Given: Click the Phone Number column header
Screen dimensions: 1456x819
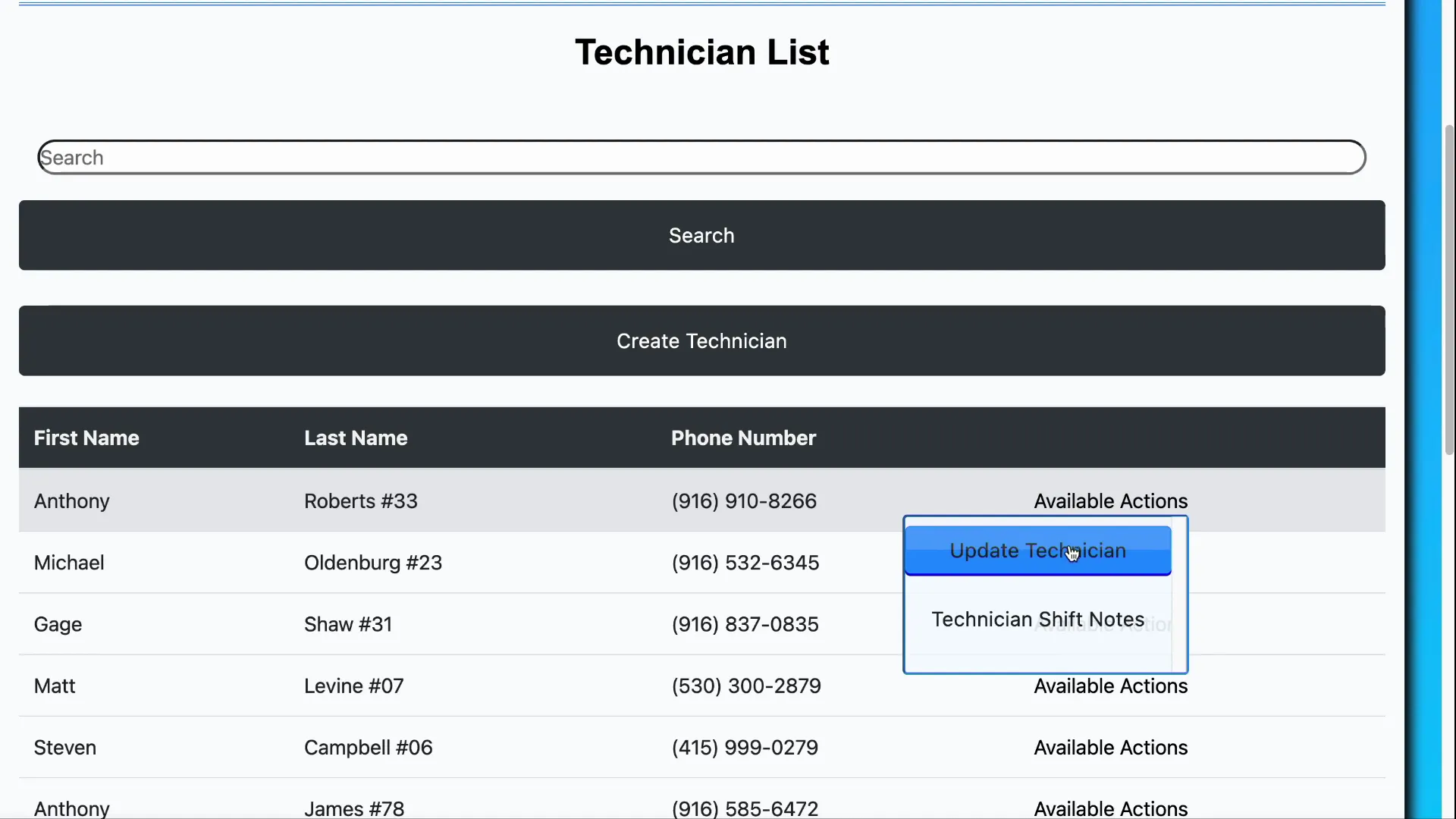Looking at the screenshot, I should (743, 438).
